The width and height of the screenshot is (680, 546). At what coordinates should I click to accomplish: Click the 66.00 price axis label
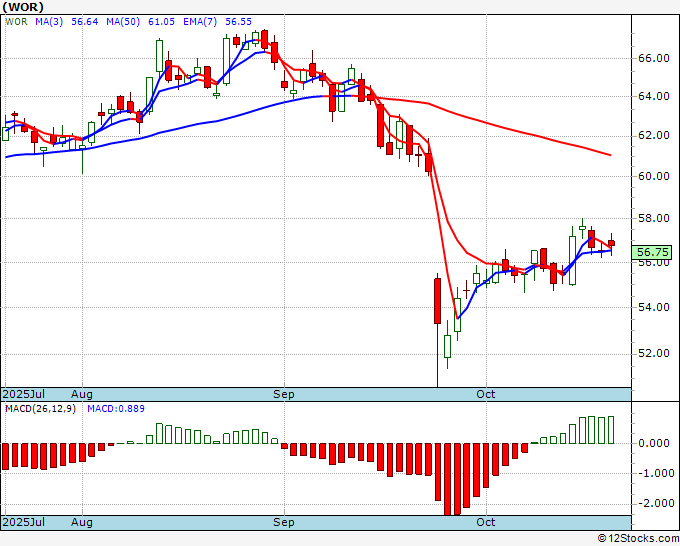point(654,59)
